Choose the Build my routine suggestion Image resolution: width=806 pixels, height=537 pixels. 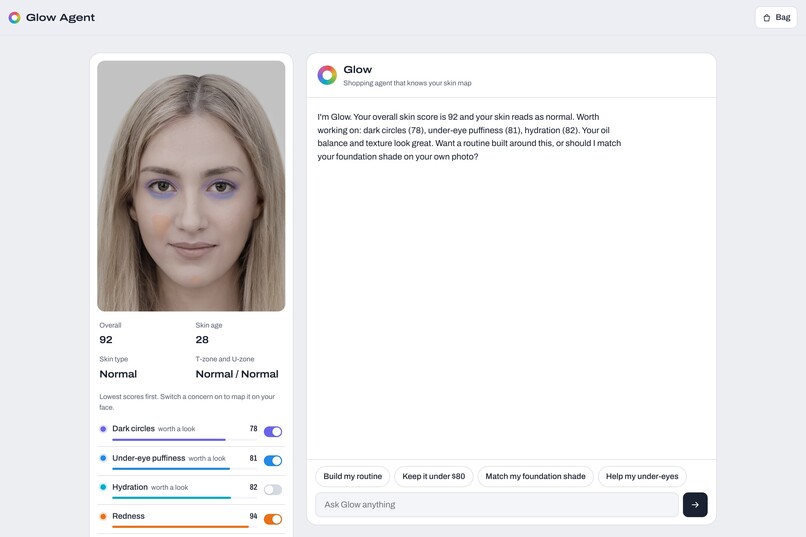point(353,476)
